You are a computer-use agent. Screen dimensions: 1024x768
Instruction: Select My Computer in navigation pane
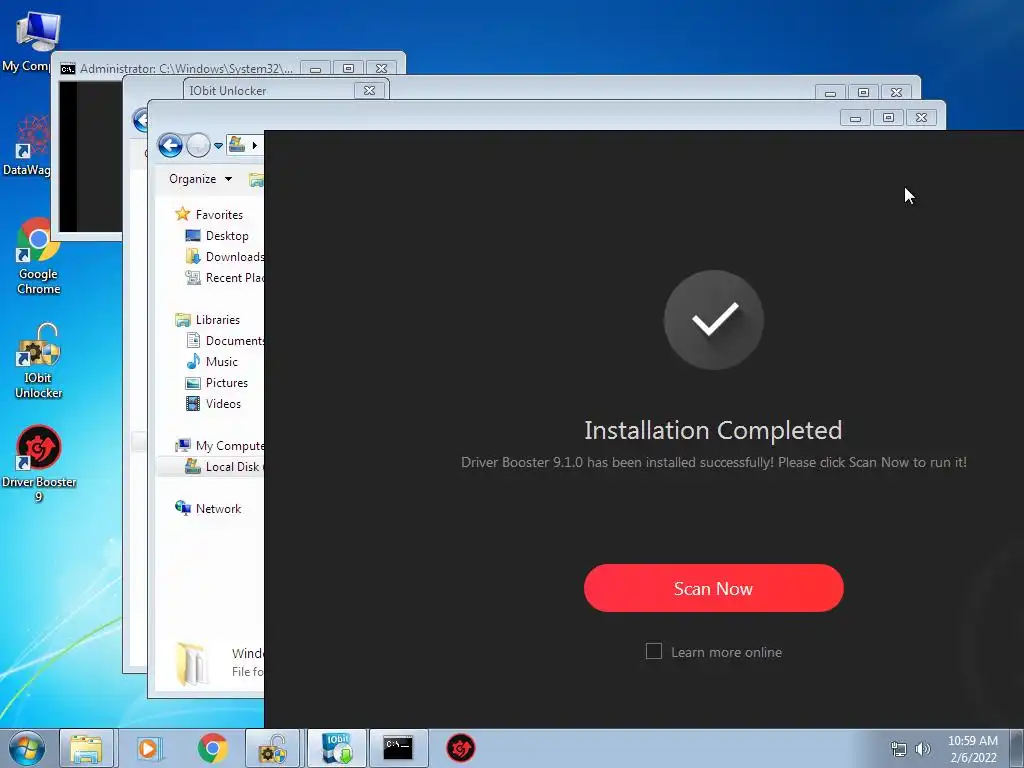click(x=219, y=445)
